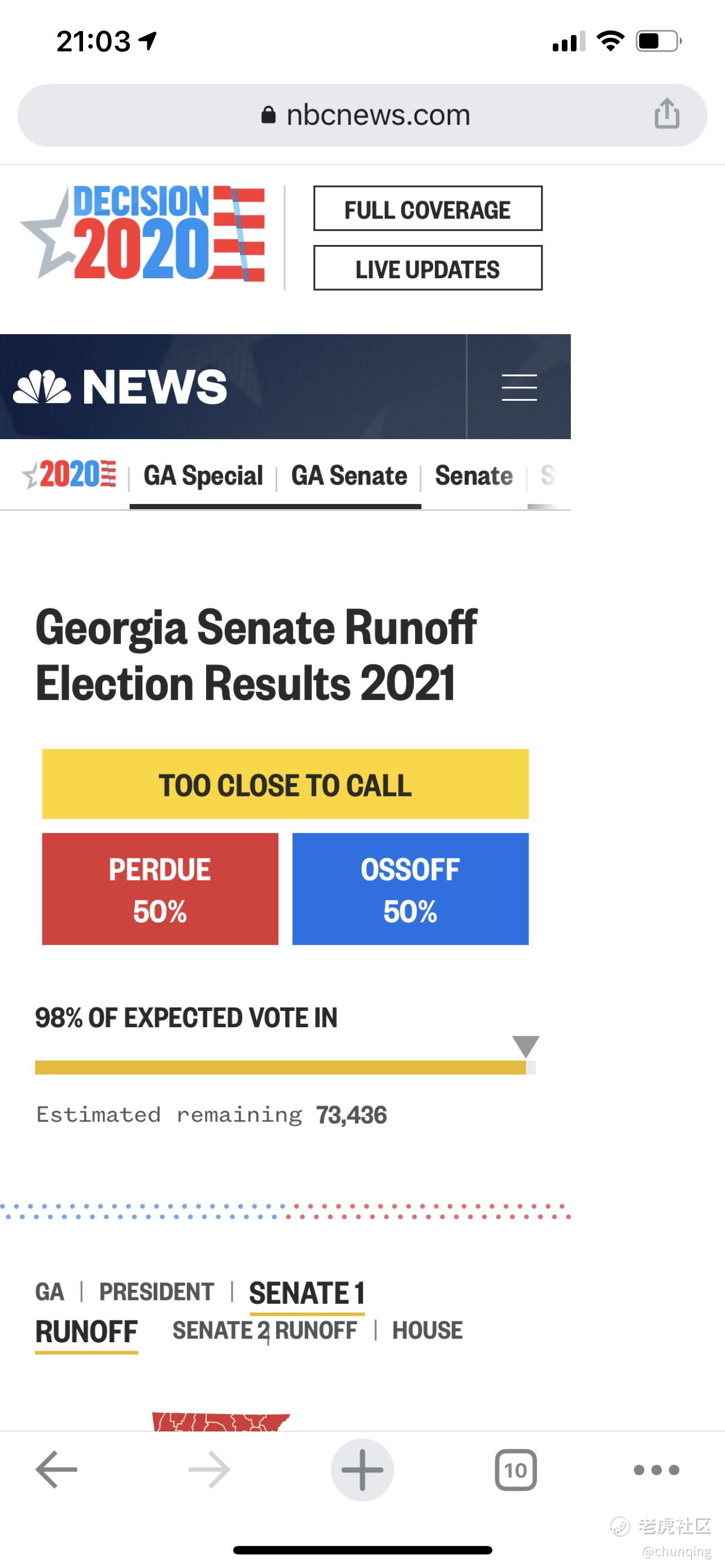Open the Full Coverage button

[427, 209]
